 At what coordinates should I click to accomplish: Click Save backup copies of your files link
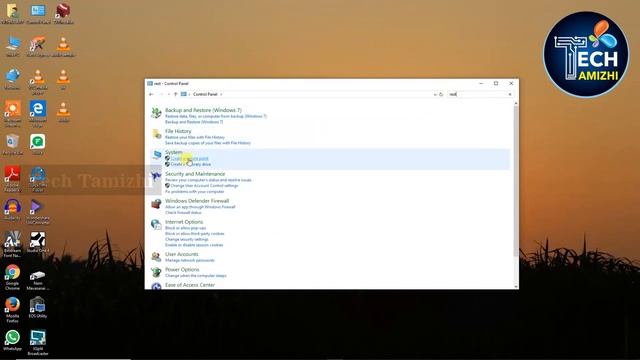208,143
